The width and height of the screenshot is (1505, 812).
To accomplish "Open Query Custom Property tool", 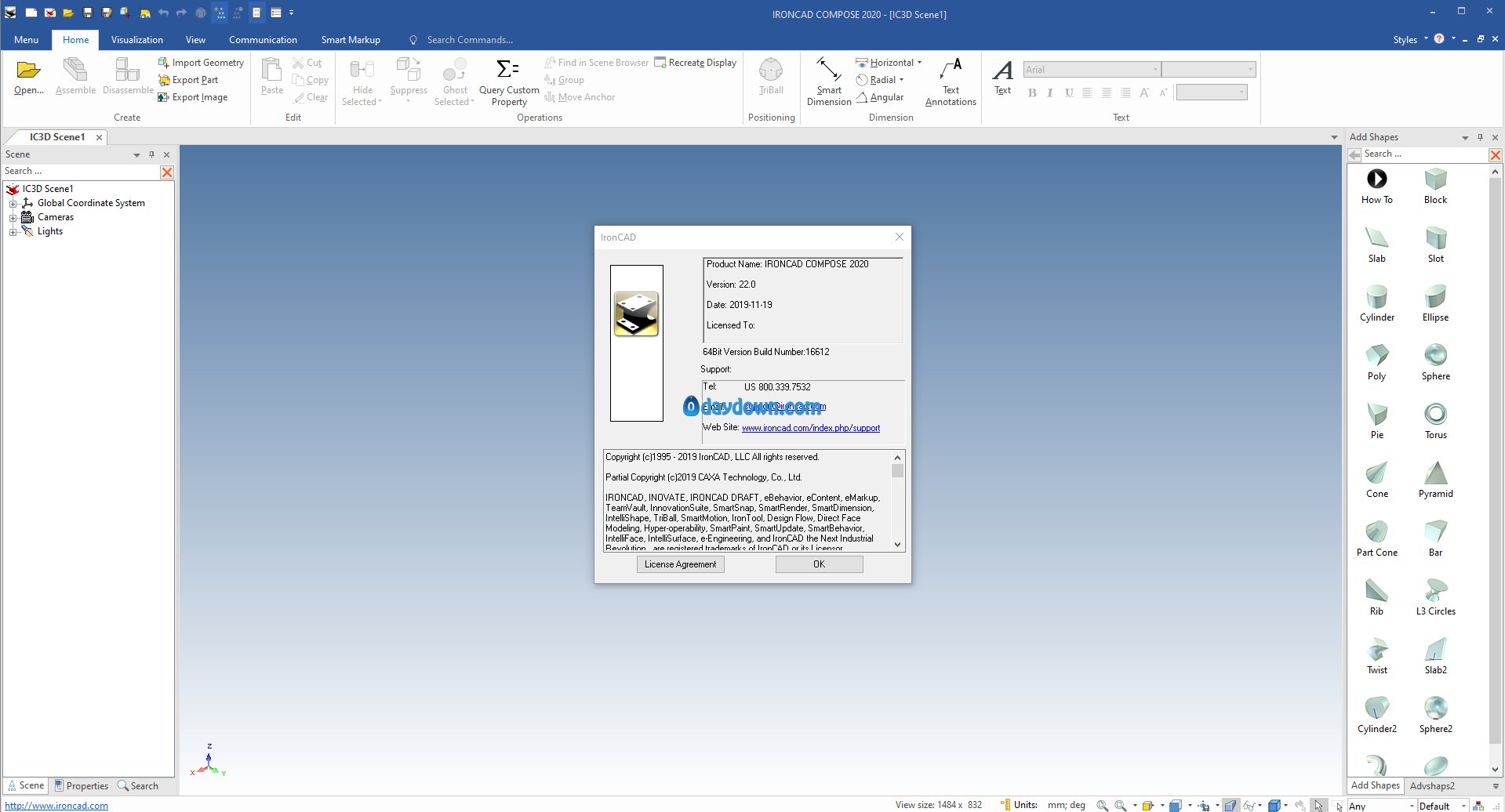I will 509,83.
